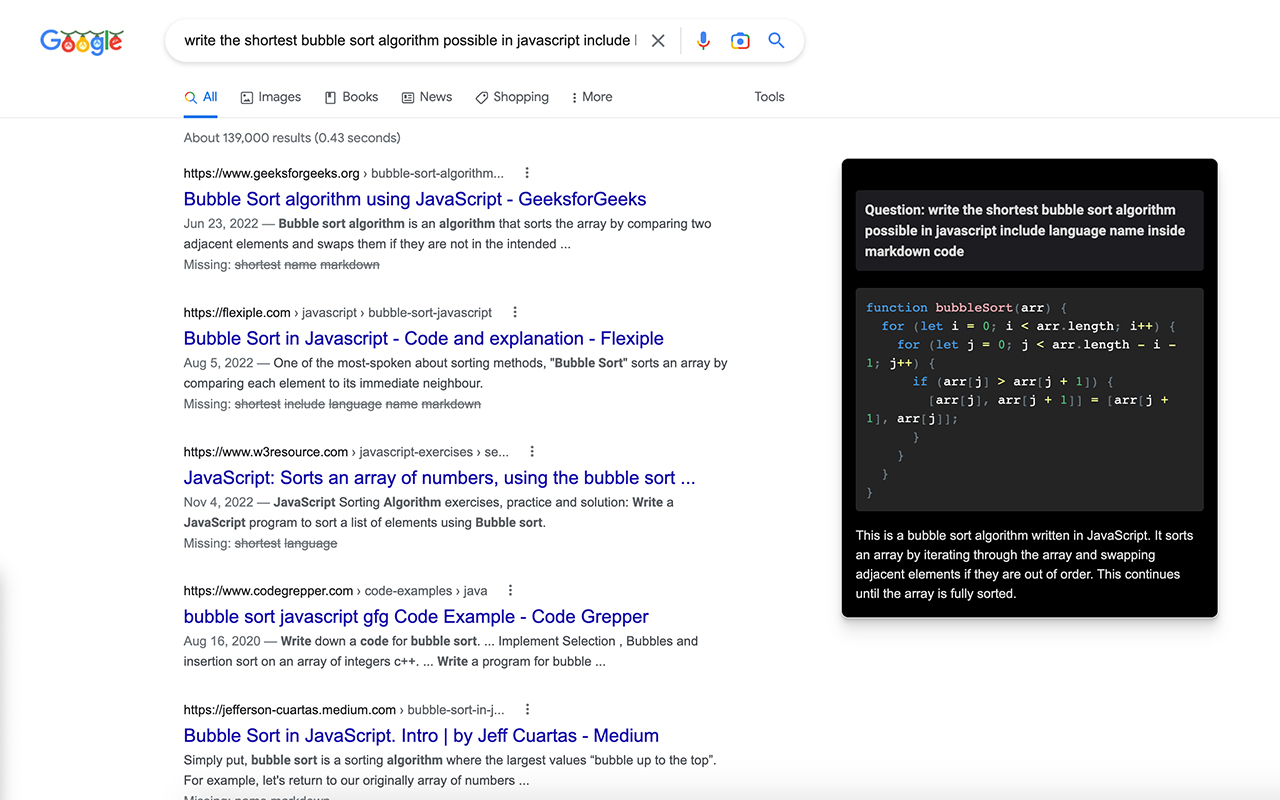
Task: Open search by image camera icon
Action: pos(740,41)
